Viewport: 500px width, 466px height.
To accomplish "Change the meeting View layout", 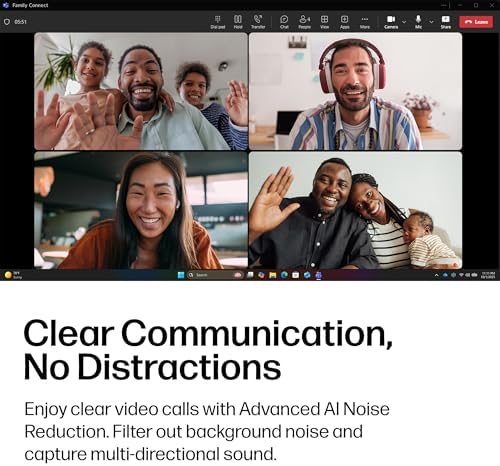I will [324, 22].
